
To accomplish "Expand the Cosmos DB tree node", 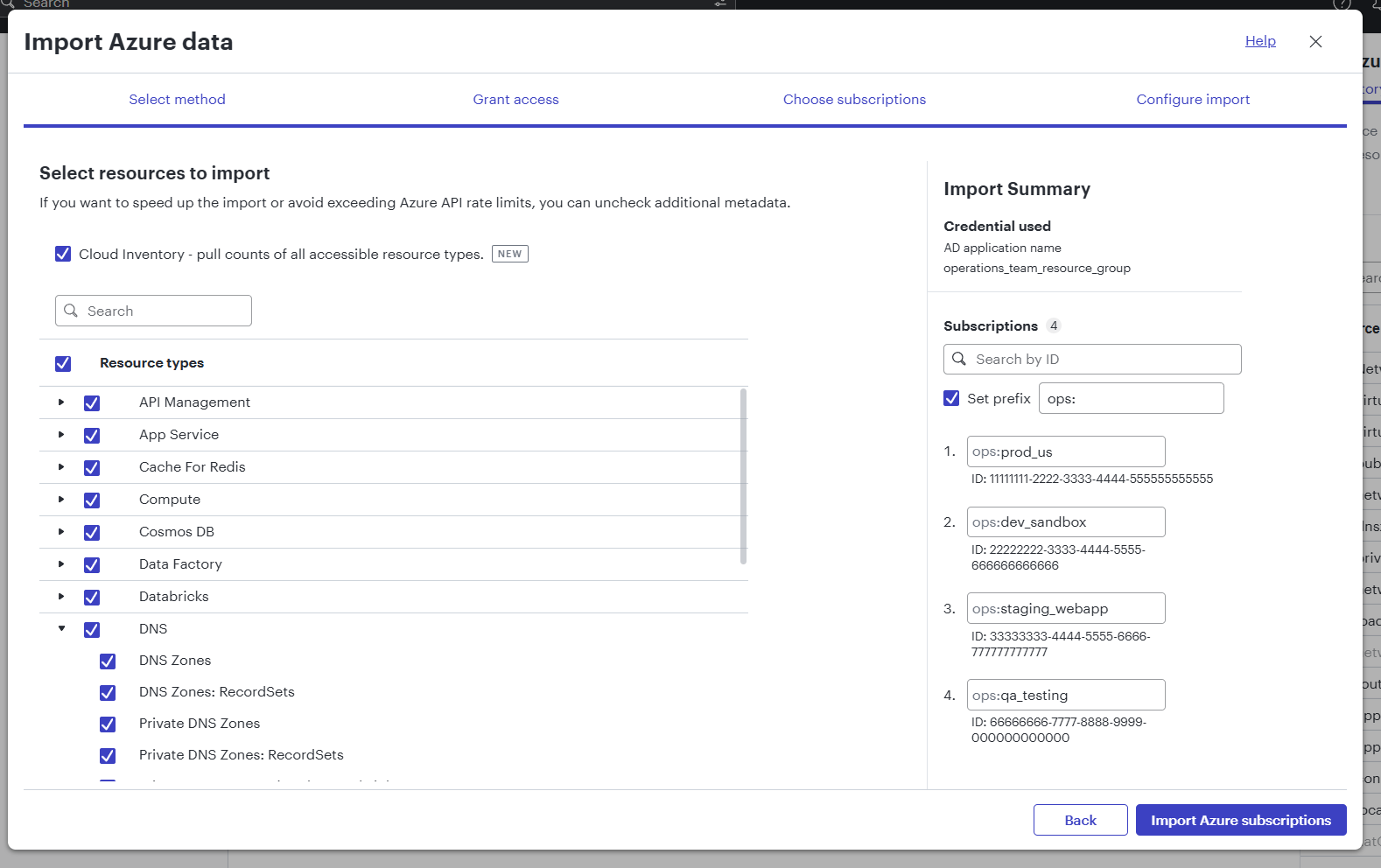I will pos(61,532).
